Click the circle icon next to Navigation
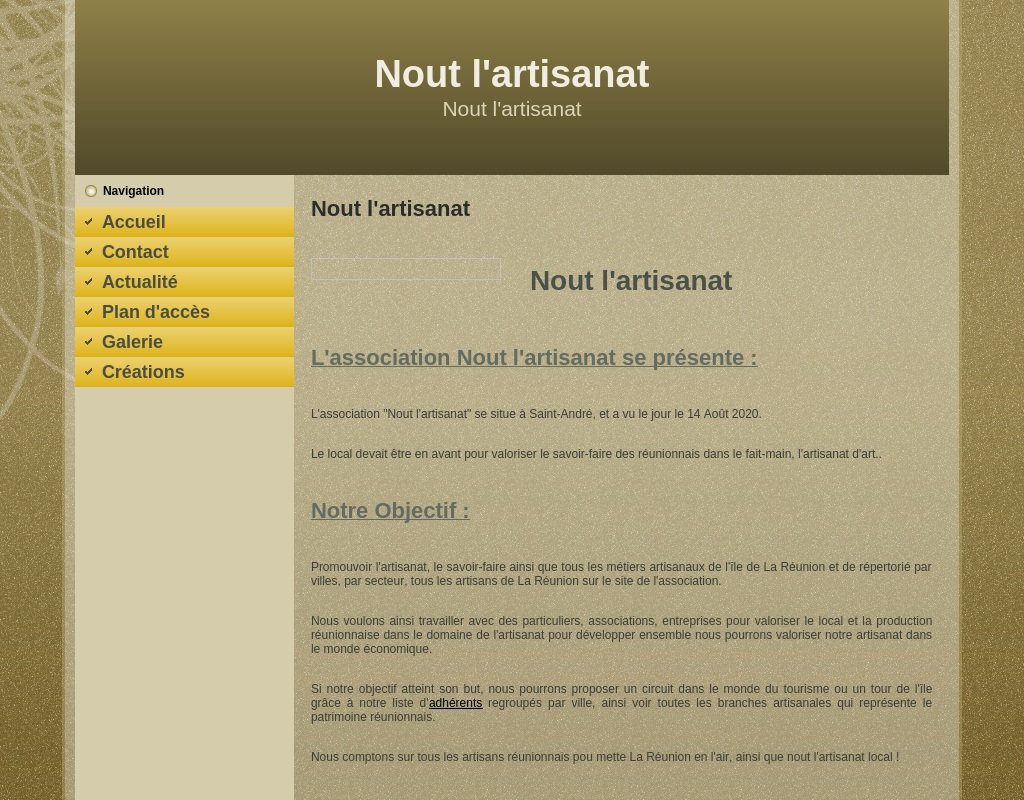The image size is (1024, 800). (x=91, y=191)
